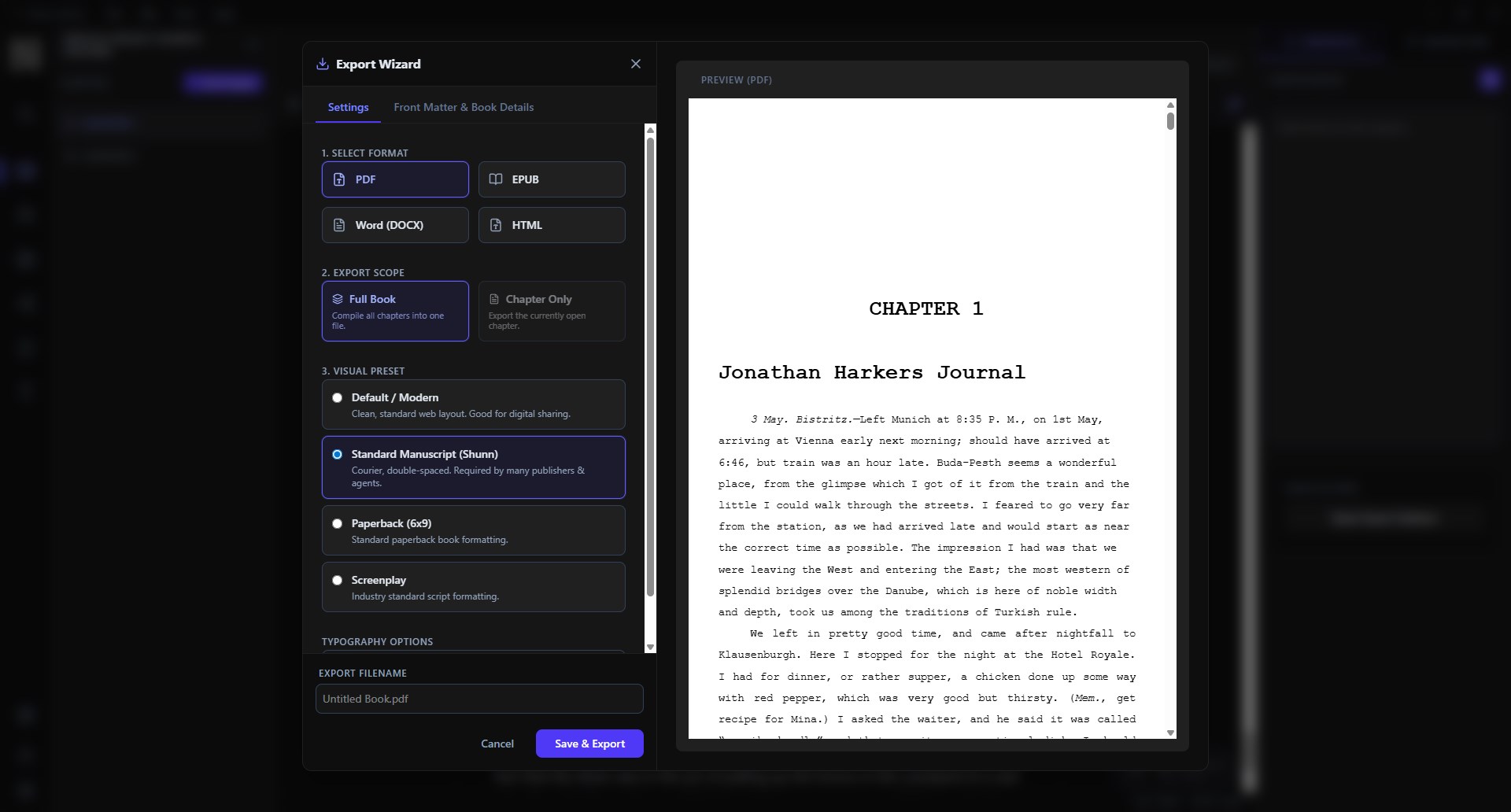This screenshot has width=1511, height=812.
Task: Choose Chapter Only export scope
Action: pyautogui.click(x=552, y=311)
